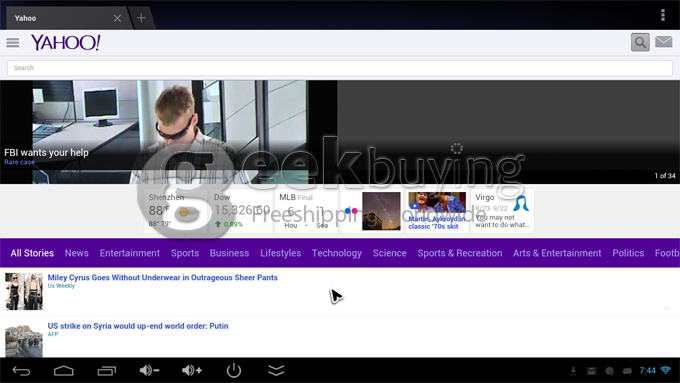680x383 pixels.
Task: Select the Lifestyles category tab
Action: tap(281, 253)
